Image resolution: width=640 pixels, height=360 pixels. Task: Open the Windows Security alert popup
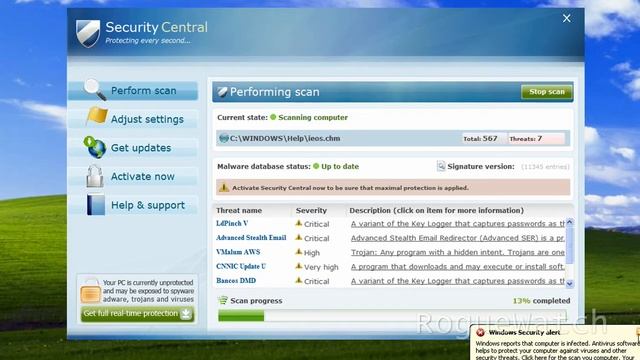click(555, 343)
